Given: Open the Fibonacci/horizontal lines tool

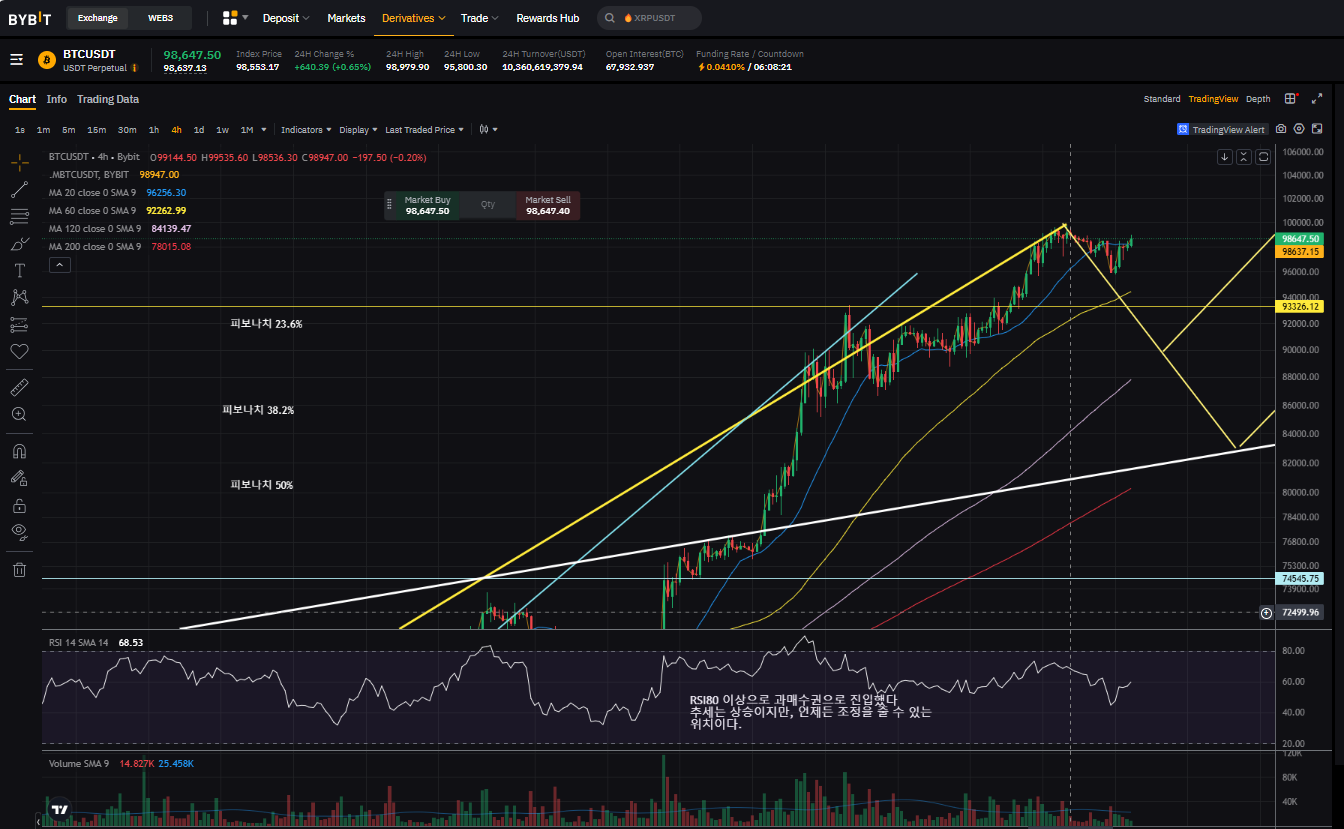Looking at the screenshot, I should pos(19,217).
